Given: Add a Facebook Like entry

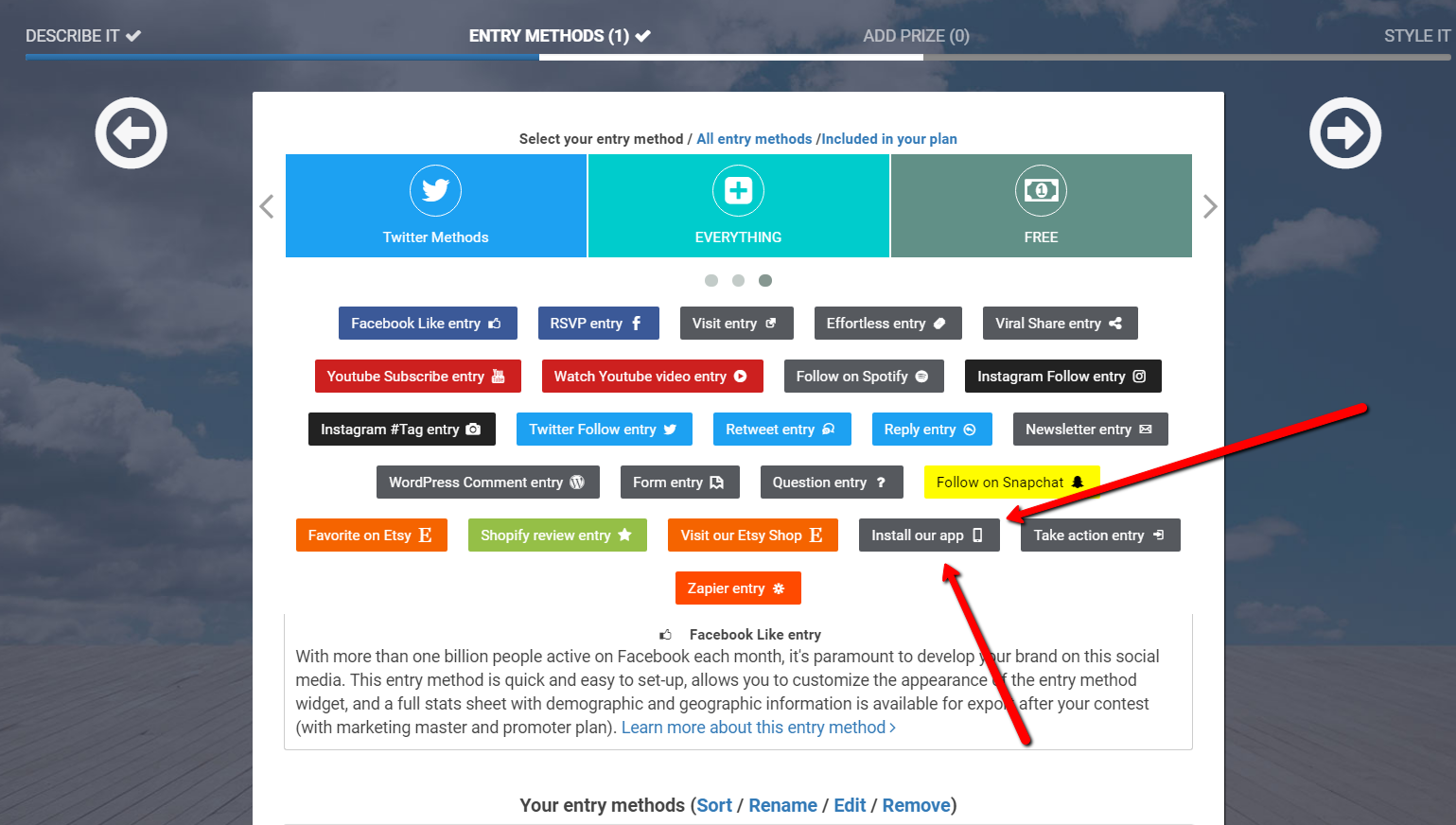Looking at the screenshot, I should pyautogui.click(x=428, y=324).
